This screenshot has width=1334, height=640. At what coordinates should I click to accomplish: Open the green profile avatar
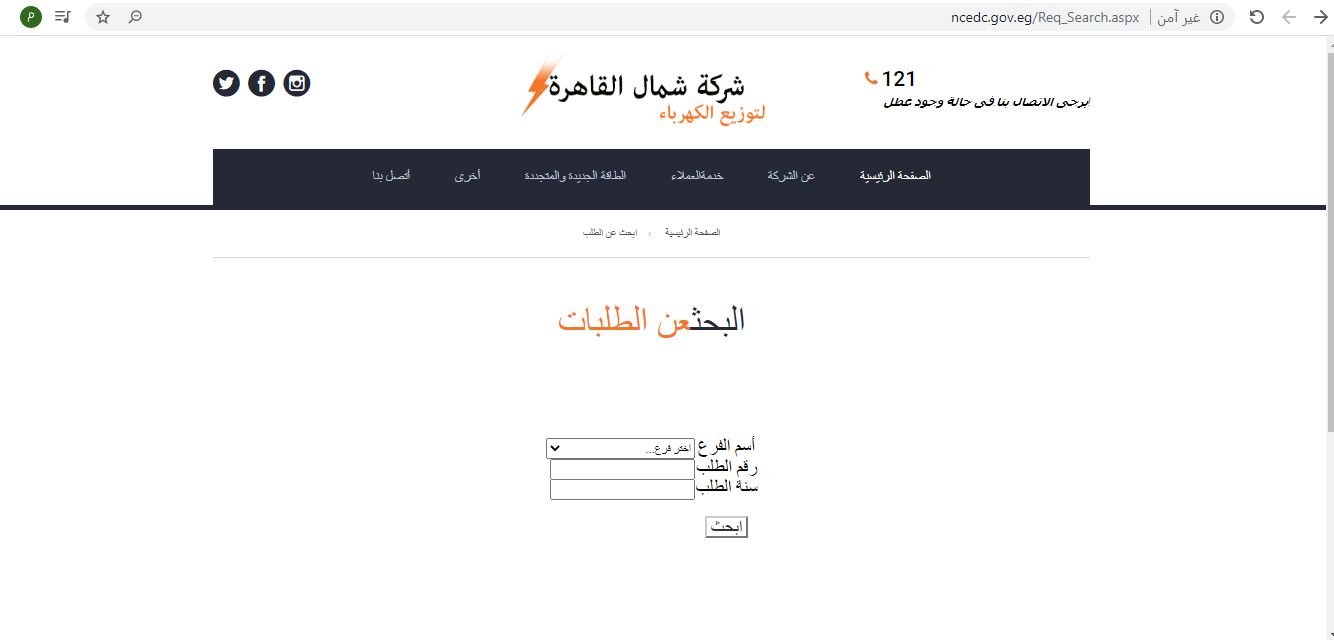[x=31, y=17]
